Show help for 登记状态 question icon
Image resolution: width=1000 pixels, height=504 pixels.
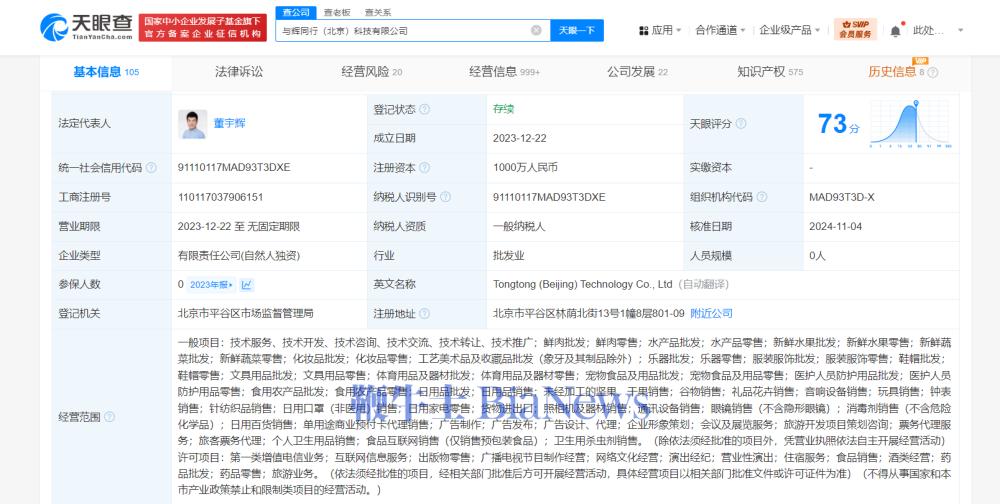pos(424,109)
